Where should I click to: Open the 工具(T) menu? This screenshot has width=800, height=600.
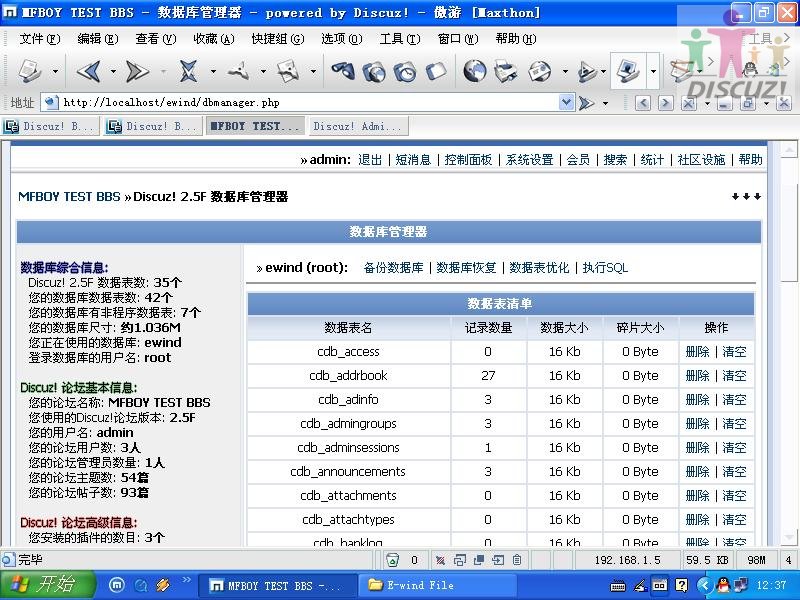[400, 39]
